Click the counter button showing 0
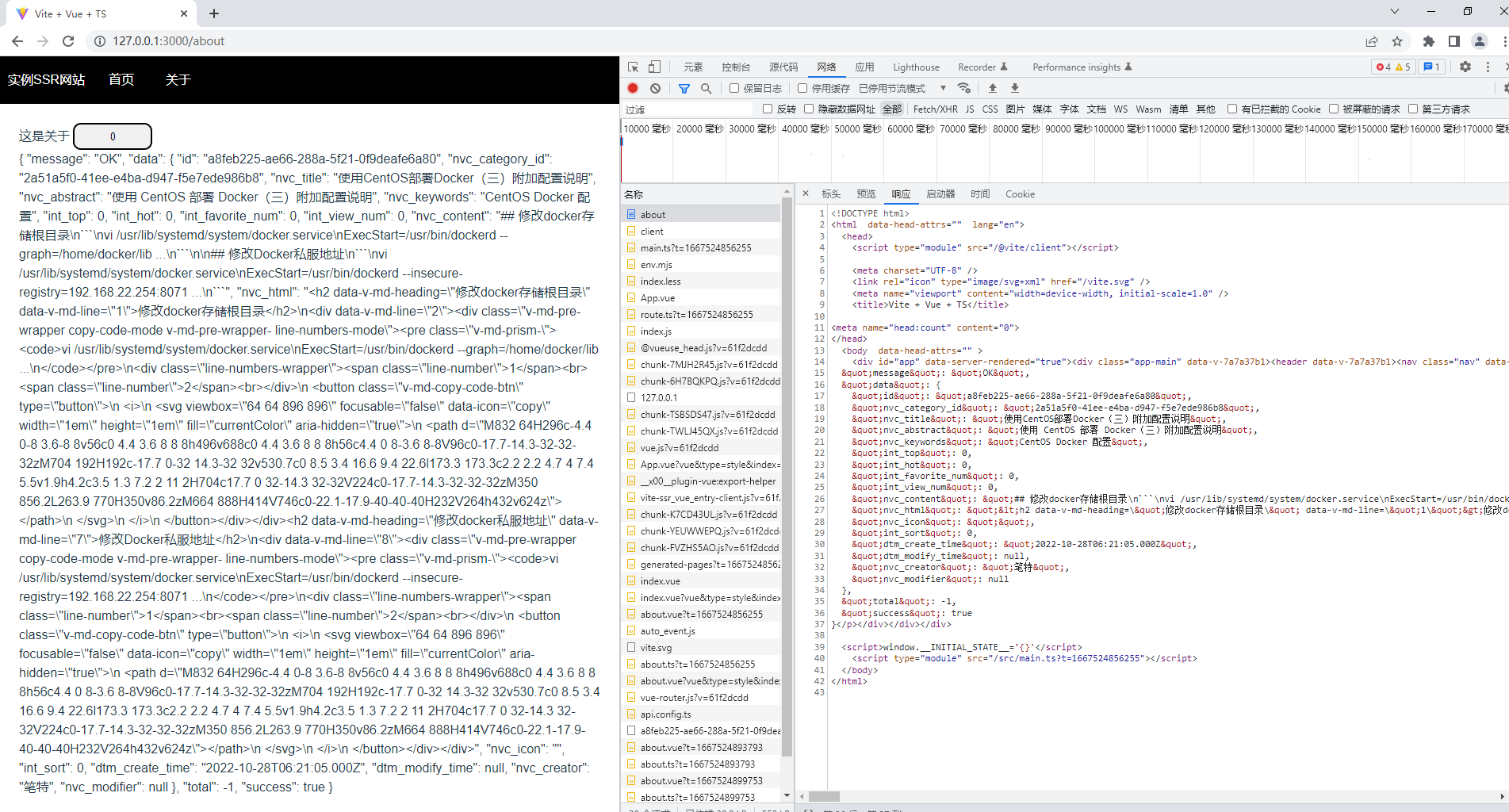 click(x=113, y=136)
